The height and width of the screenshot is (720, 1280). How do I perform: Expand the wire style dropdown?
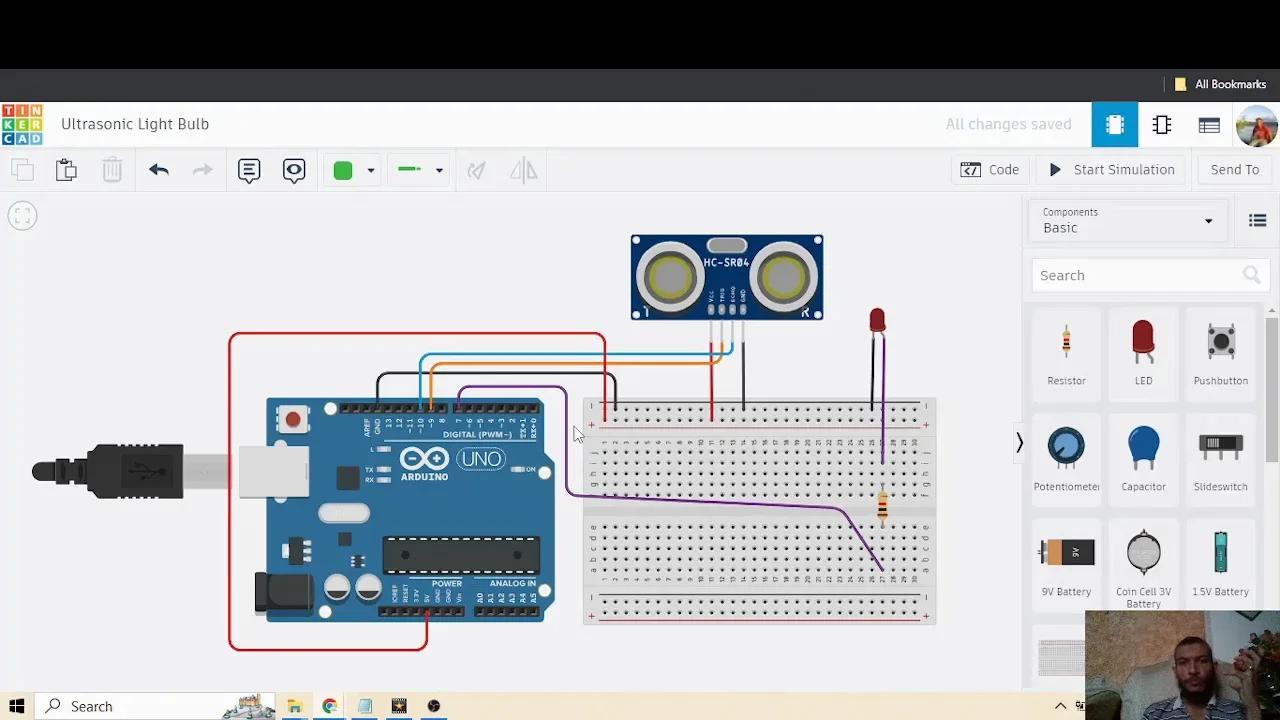tap(437, 170)
